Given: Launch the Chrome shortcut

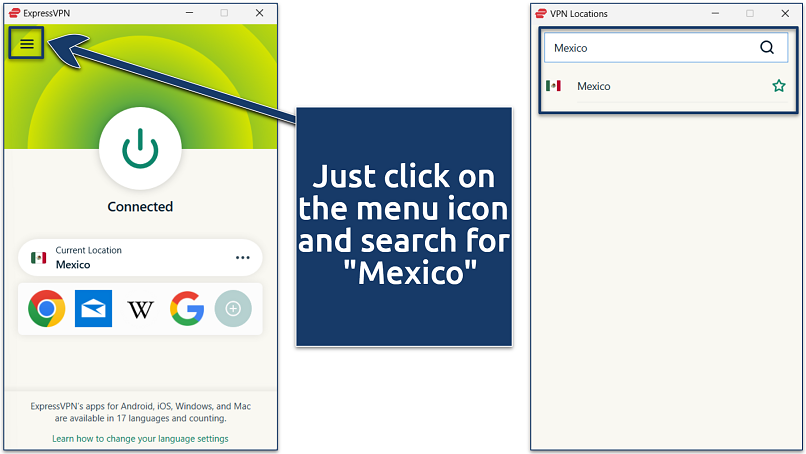Looking at the screenshot, I should point(47,308).
